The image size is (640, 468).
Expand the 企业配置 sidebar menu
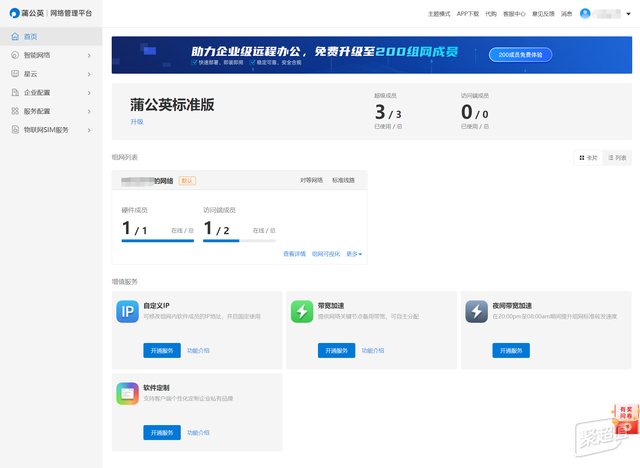(51, 93)
